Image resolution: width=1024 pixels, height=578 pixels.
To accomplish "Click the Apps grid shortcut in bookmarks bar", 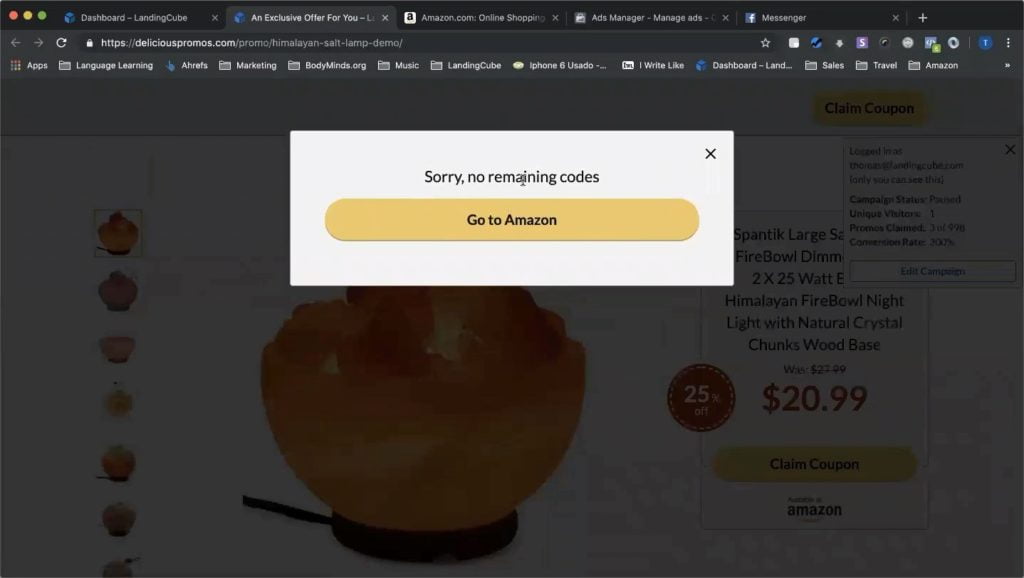I will [x=29, y=65].
